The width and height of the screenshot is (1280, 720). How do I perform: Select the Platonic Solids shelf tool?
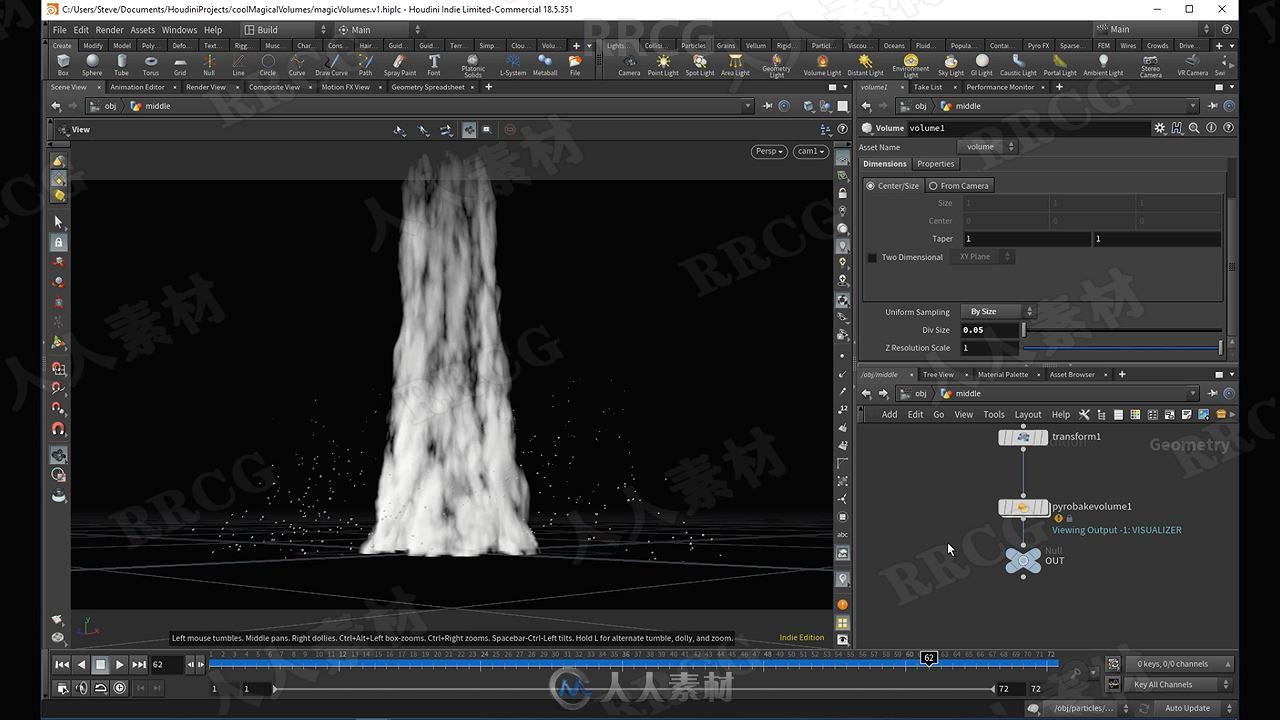pyautogui.click(x=473, y=66)
